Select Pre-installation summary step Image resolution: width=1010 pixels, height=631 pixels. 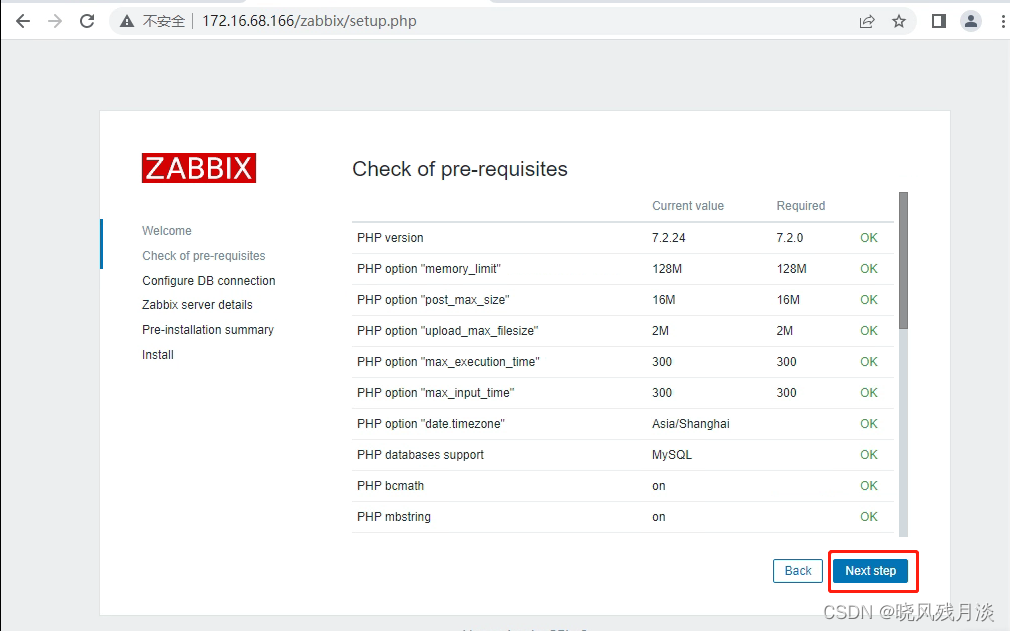[x=208, y=330]
